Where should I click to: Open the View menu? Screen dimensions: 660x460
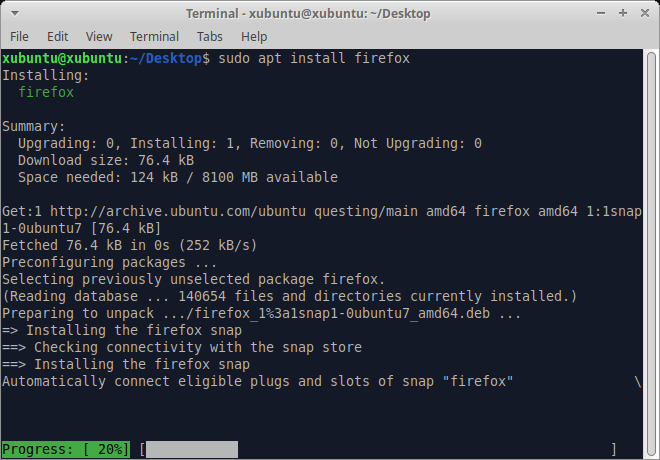(x=99, y=37)
